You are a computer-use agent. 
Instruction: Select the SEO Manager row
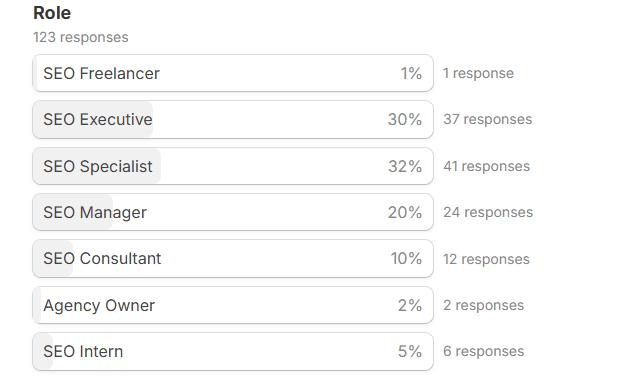pyautogui.click(x=233, y=212)
